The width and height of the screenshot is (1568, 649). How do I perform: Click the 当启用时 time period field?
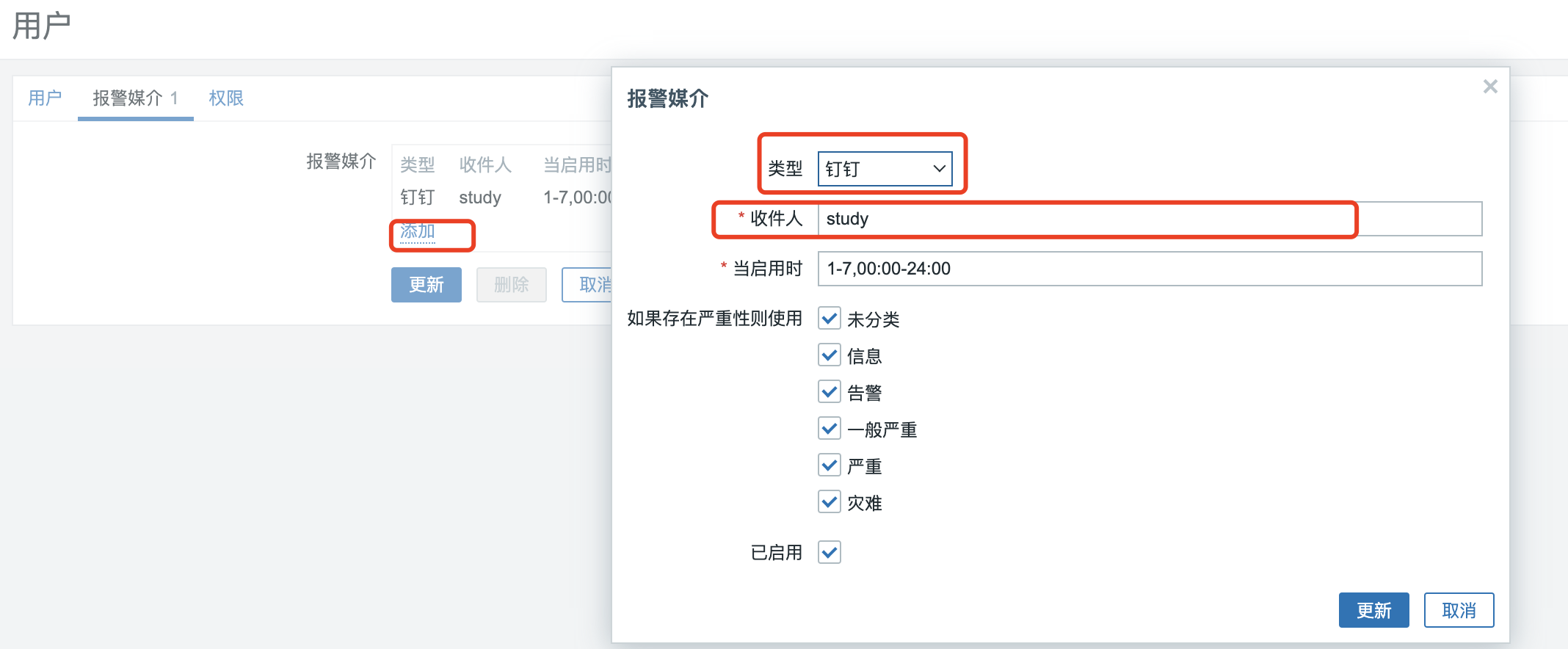pyautogui.click(x=1150, y=269)
